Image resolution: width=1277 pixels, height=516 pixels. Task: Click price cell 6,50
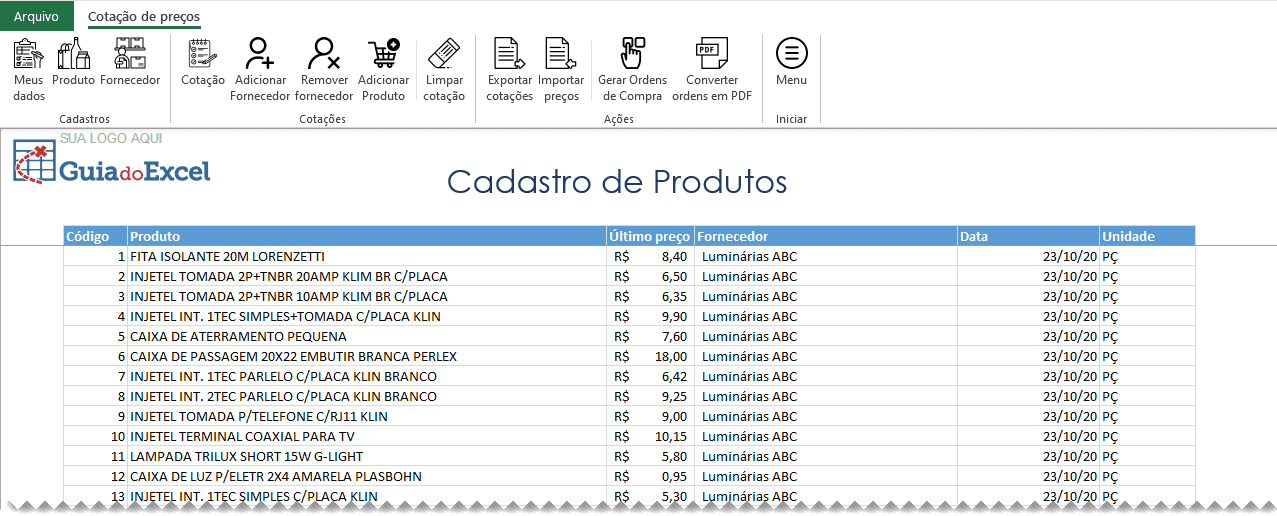650,276
